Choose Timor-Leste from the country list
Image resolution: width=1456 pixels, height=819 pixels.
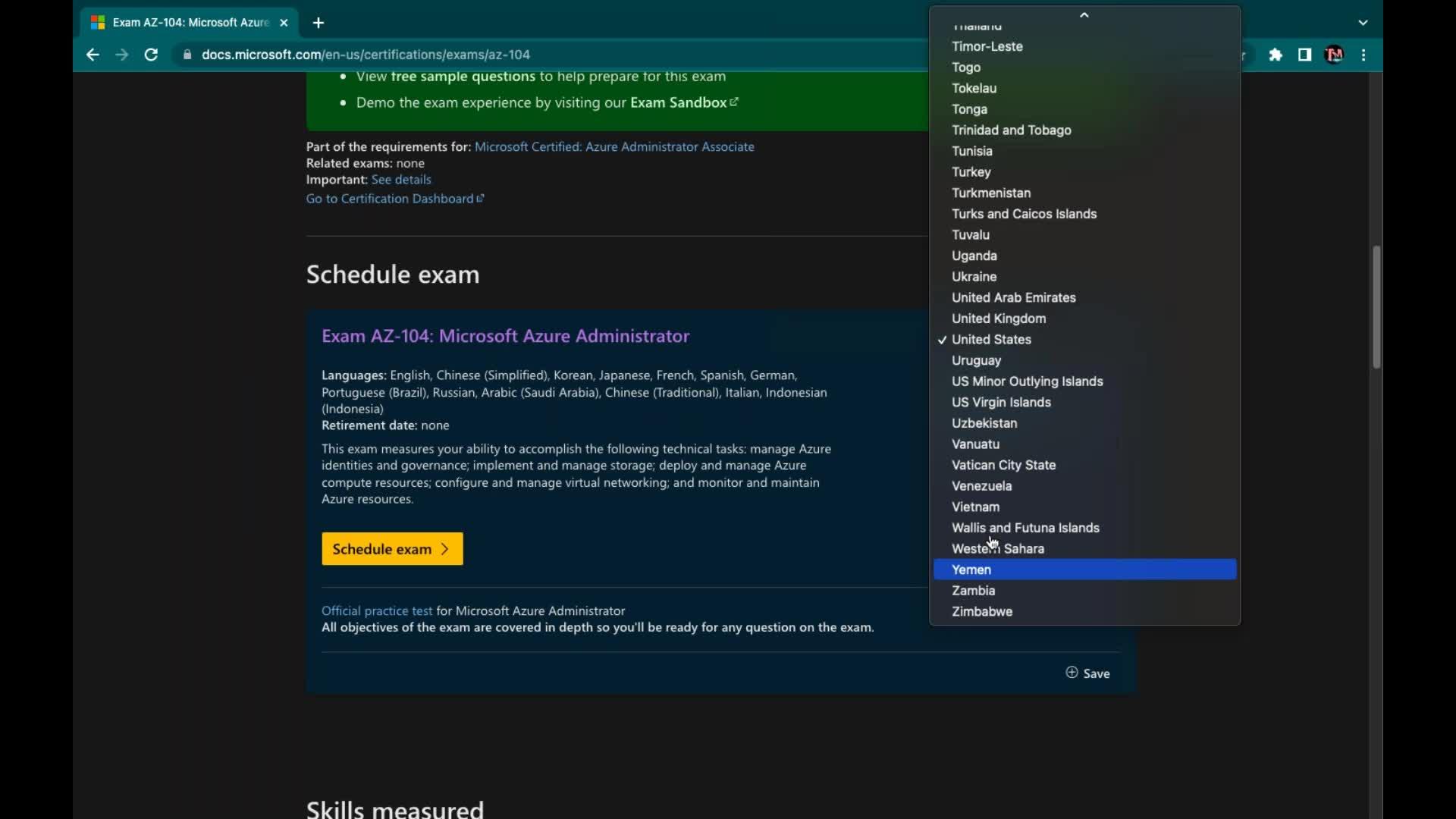click(x=1084, y=46)
